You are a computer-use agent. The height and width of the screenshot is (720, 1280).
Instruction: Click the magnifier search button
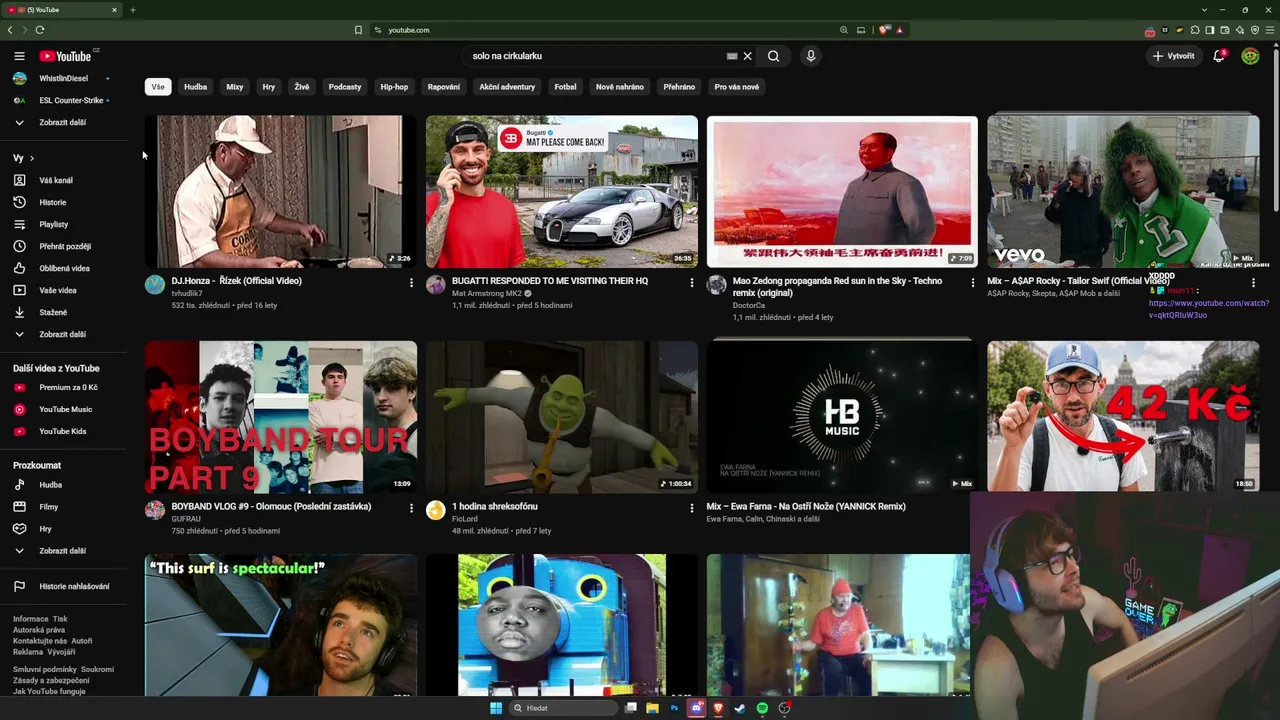pos(773,56)
